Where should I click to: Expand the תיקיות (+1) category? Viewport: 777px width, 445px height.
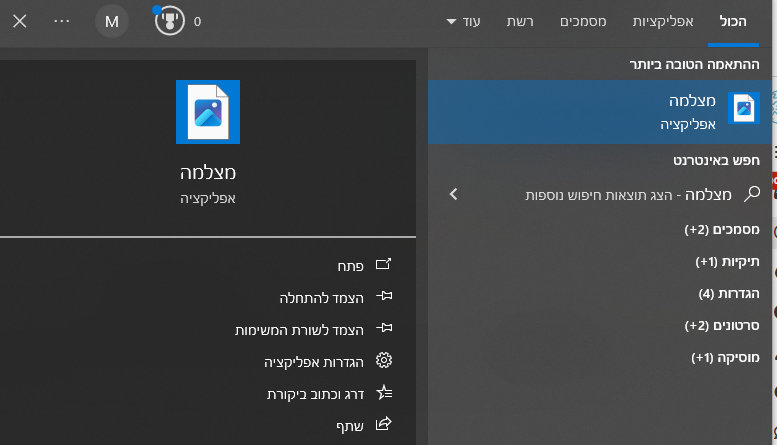727,261
